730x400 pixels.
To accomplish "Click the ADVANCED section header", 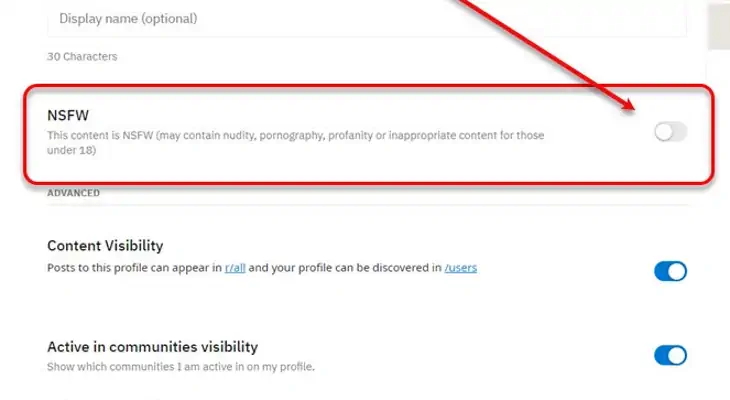I will 73,193.
